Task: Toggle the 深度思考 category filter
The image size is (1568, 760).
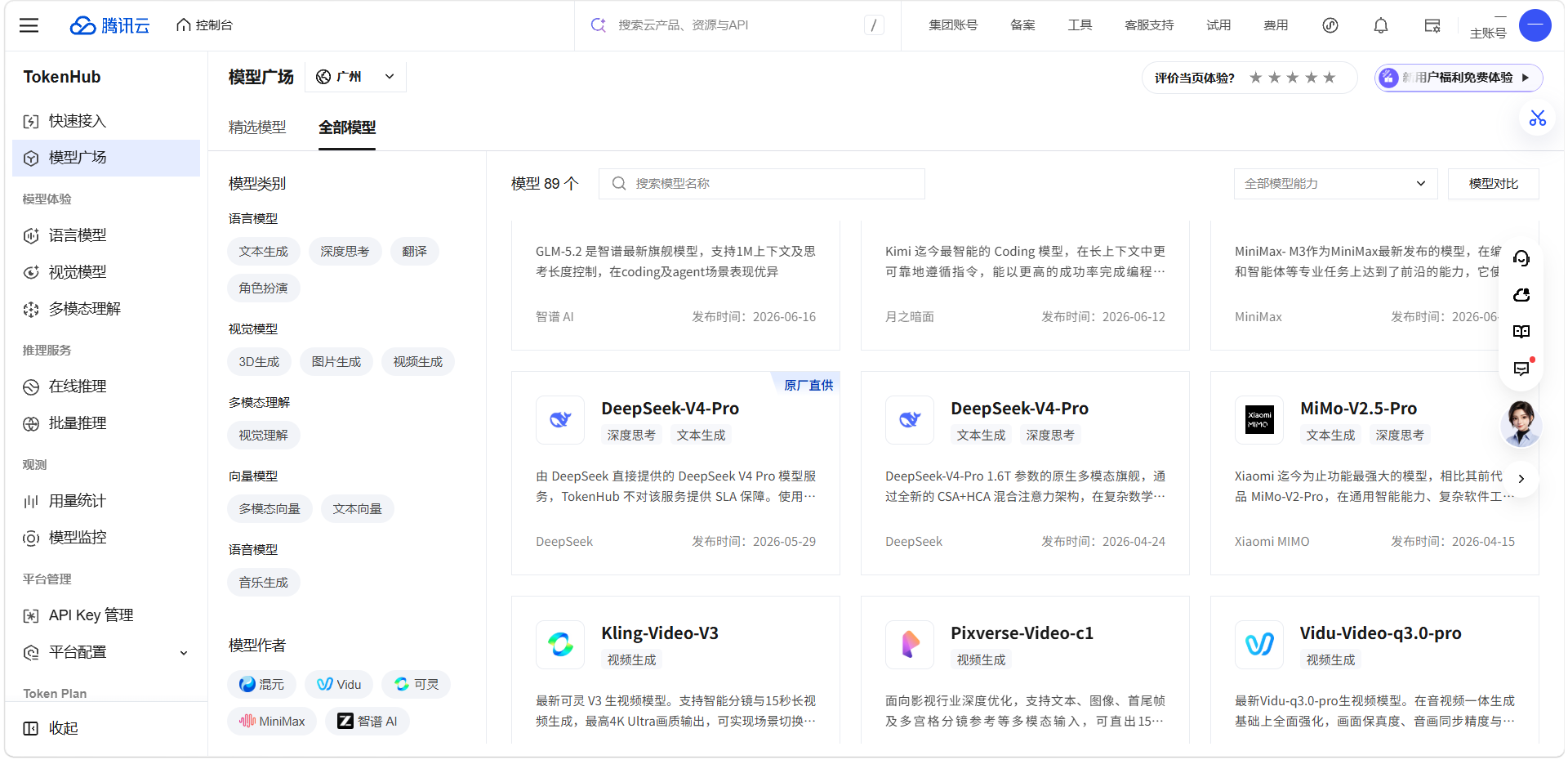Action: 345,252
